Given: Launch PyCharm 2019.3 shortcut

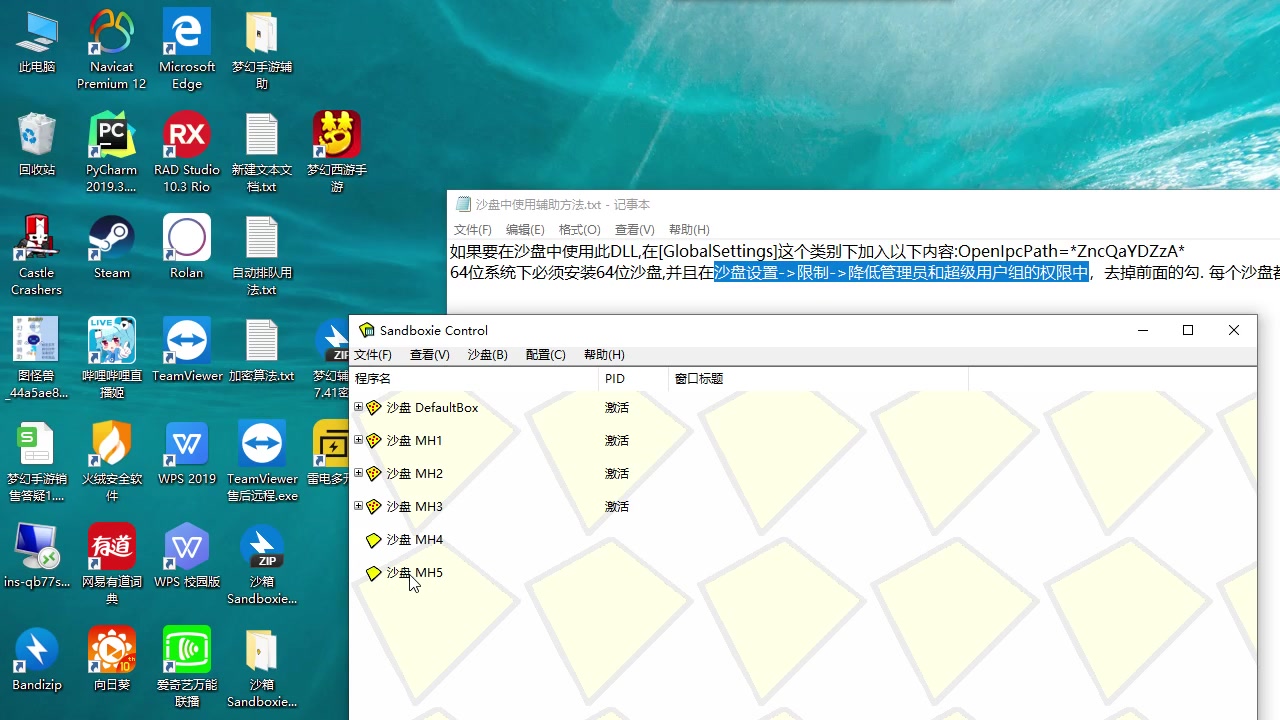Looking at the screenshot, I should [x=111, y=153].
